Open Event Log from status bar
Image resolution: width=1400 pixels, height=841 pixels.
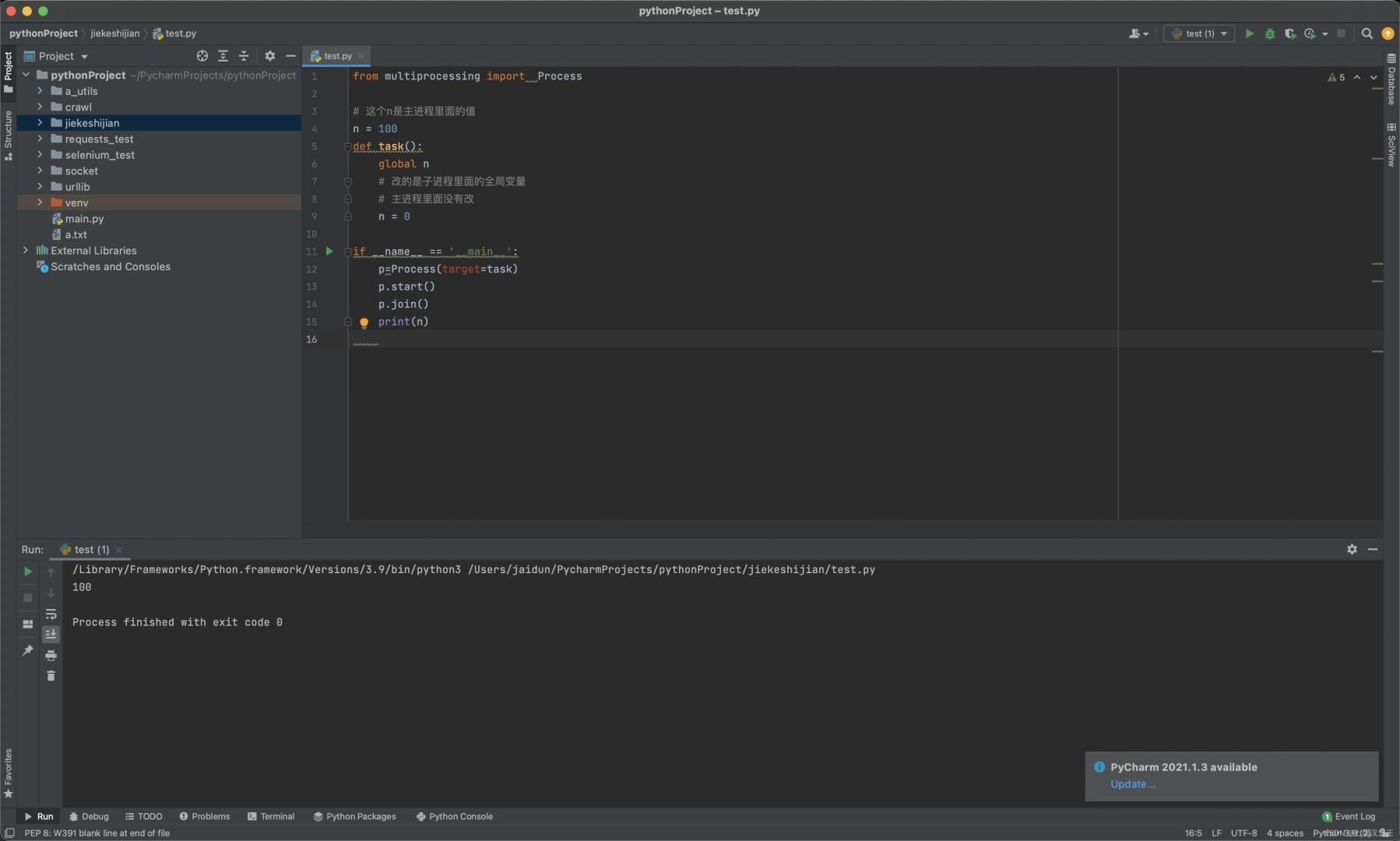[x=1349, y=816]
